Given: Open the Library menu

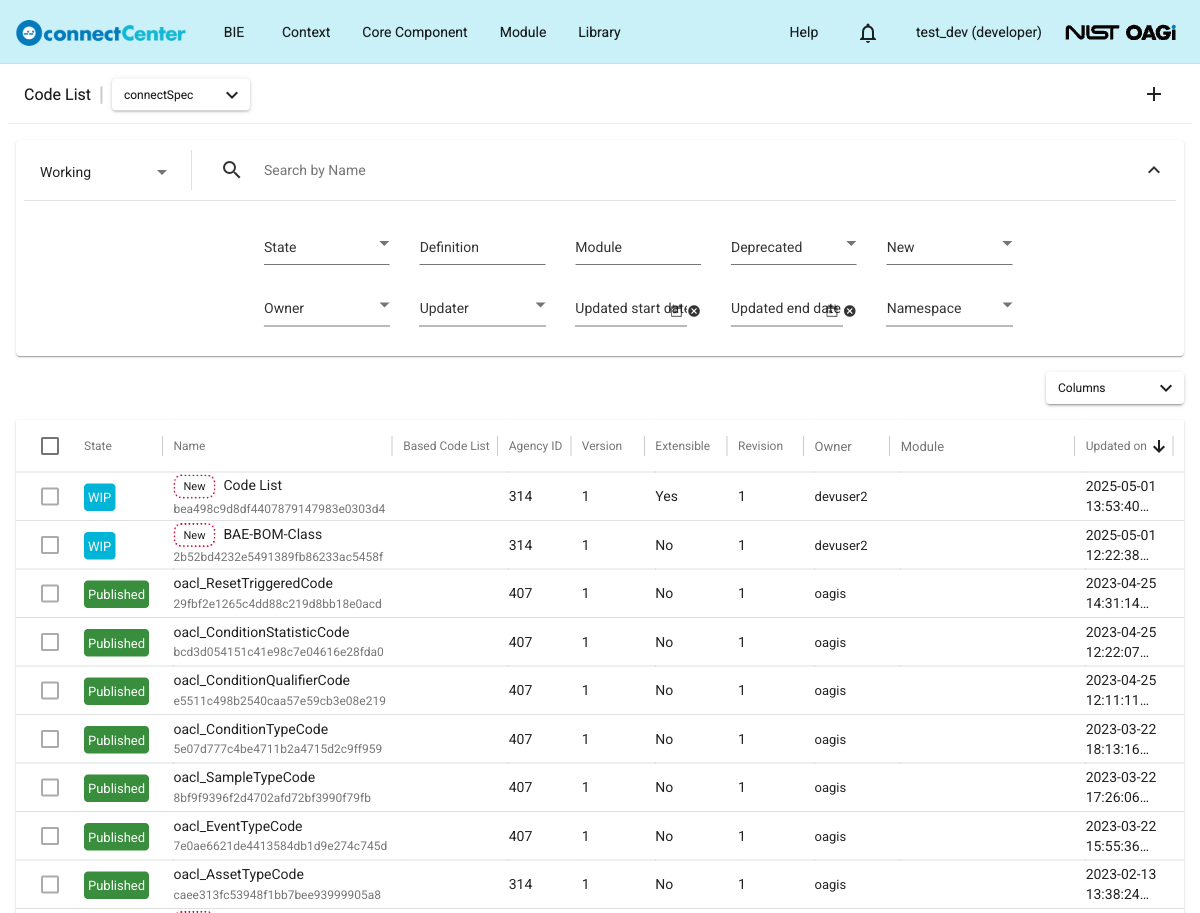Looking at the screenshot, I should [x=599, y=32].
